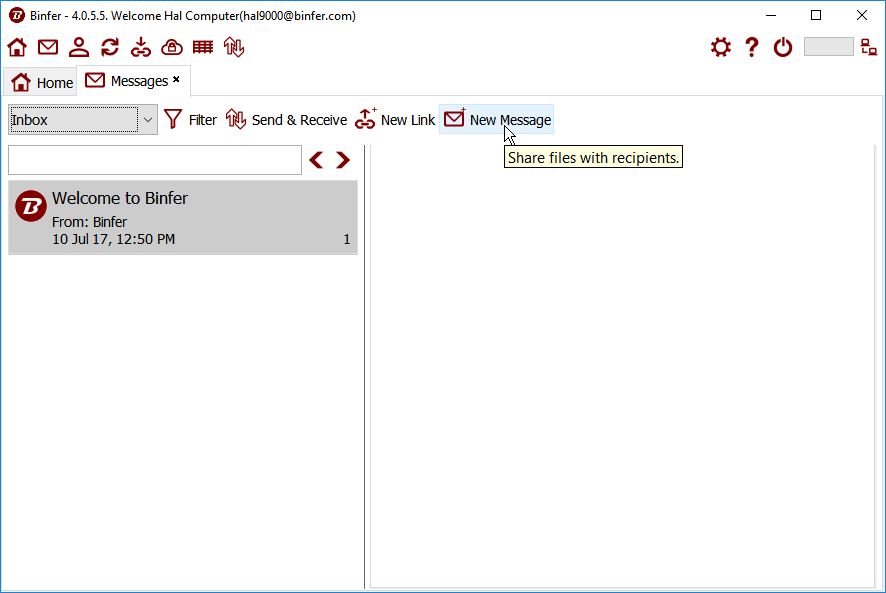Open the Welcome to Binfer message
The width and height of the screenshot is (886, 593).
(183, 218)
